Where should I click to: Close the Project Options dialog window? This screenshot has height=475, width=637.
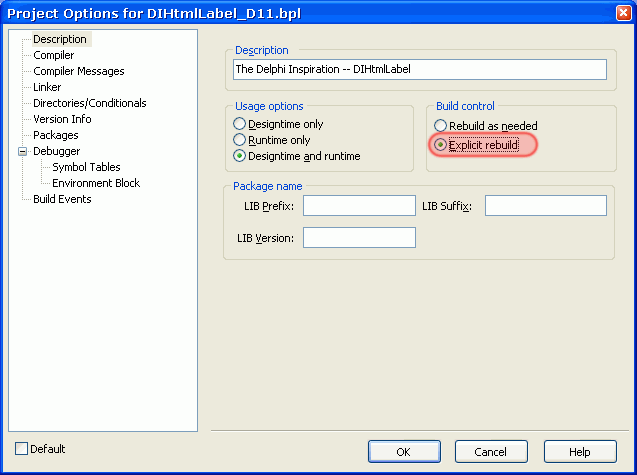point(621,13)
